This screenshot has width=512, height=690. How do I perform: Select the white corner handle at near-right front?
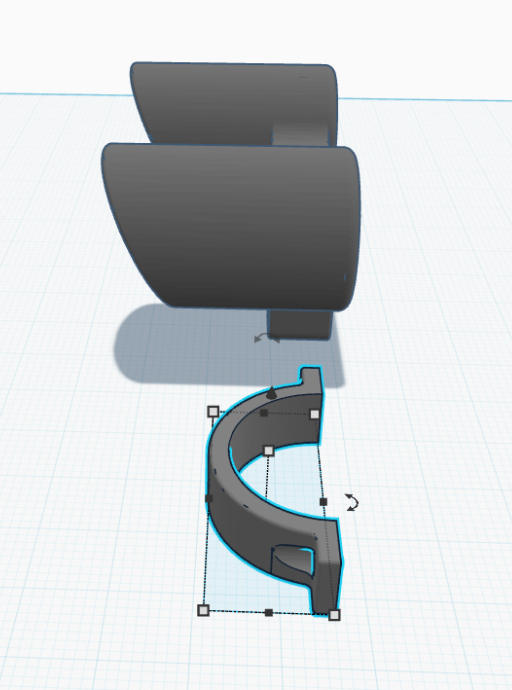click(x=334, y=615)
